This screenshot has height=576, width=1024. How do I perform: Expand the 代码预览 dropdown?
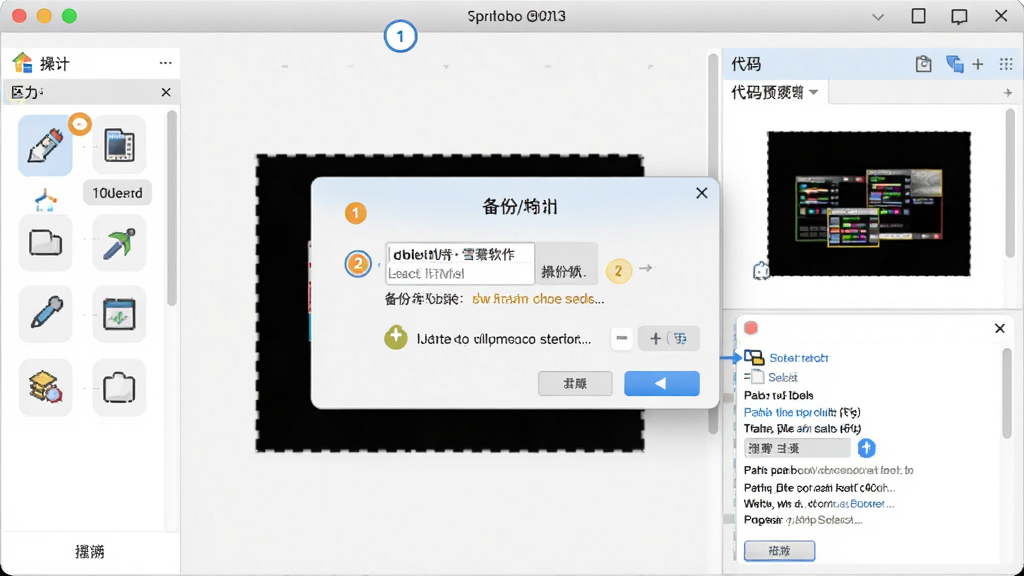click(813, 92)
